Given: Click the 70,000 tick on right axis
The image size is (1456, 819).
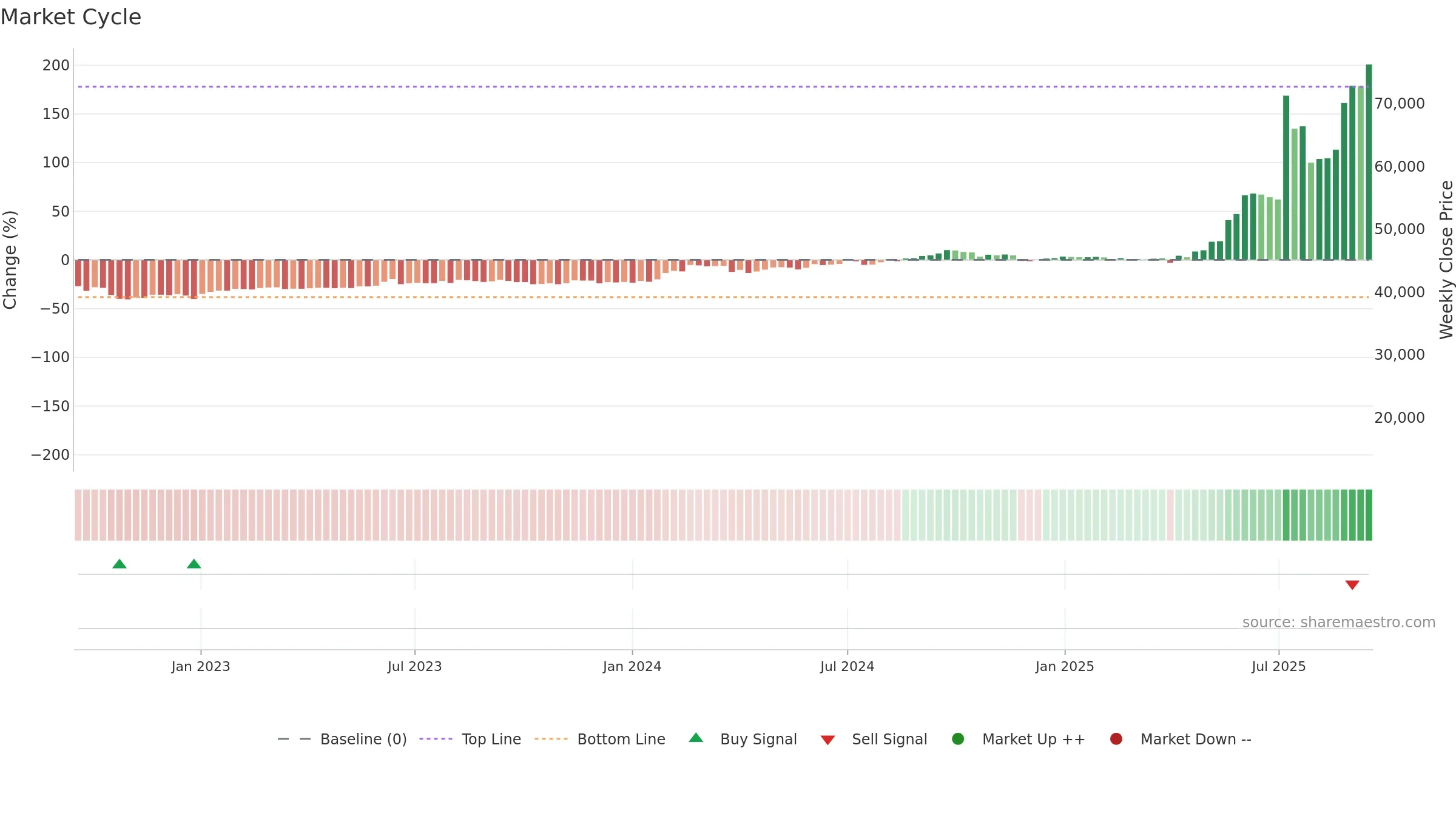Looking at the screenshot, I should (1400, 104).
